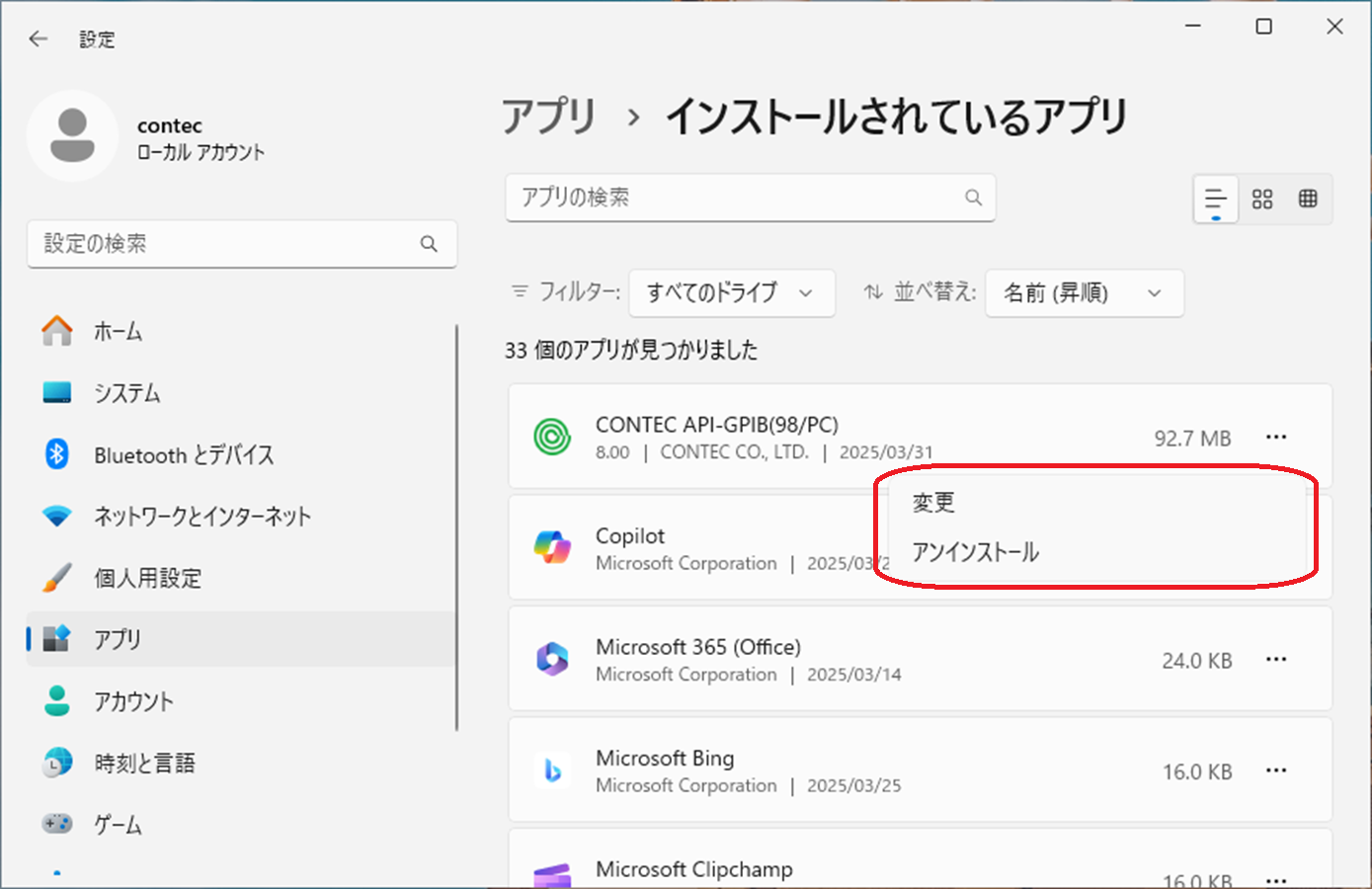Switch to grid view layout
Viewport: 1372px width, 889px height.
click(1262, 199)
